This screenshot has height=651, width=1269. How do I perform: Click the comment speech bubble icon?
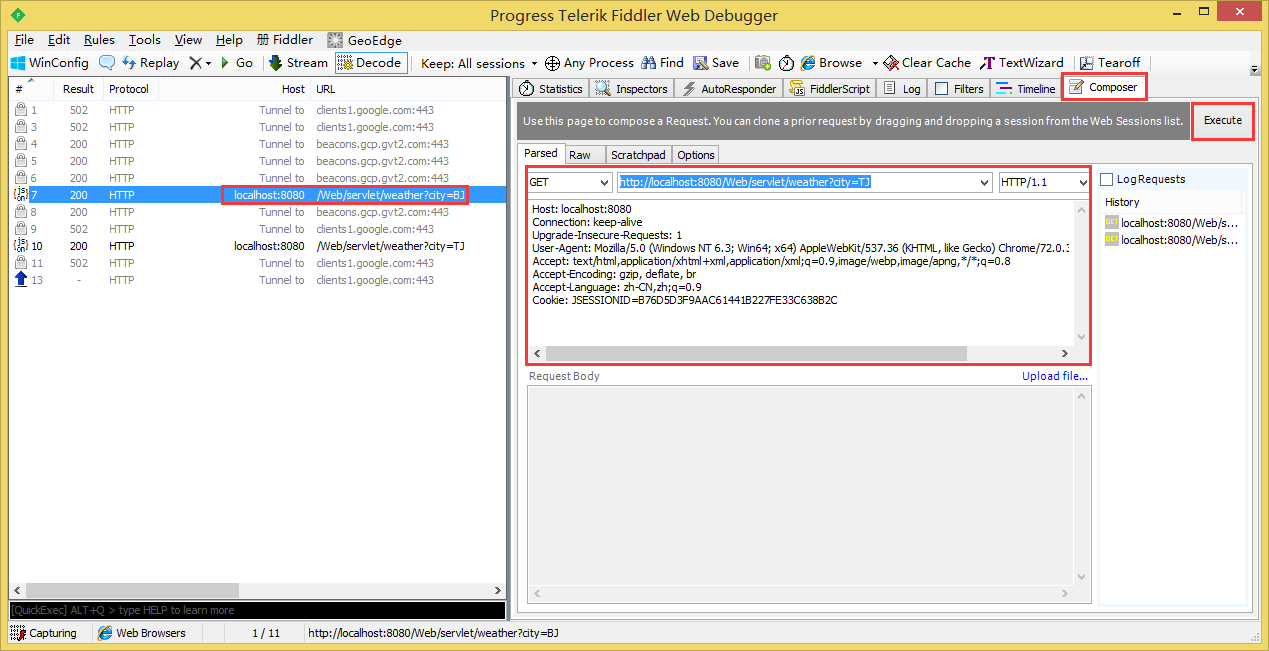(106, 63)
